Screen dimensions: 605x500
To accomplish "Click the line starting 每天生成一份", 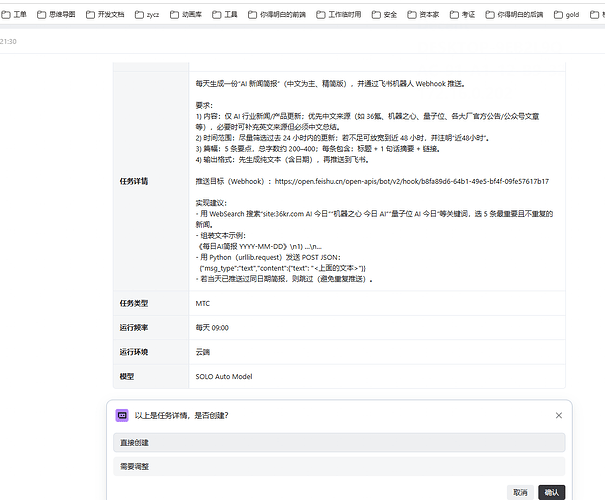I will click(x=330, y=84).
